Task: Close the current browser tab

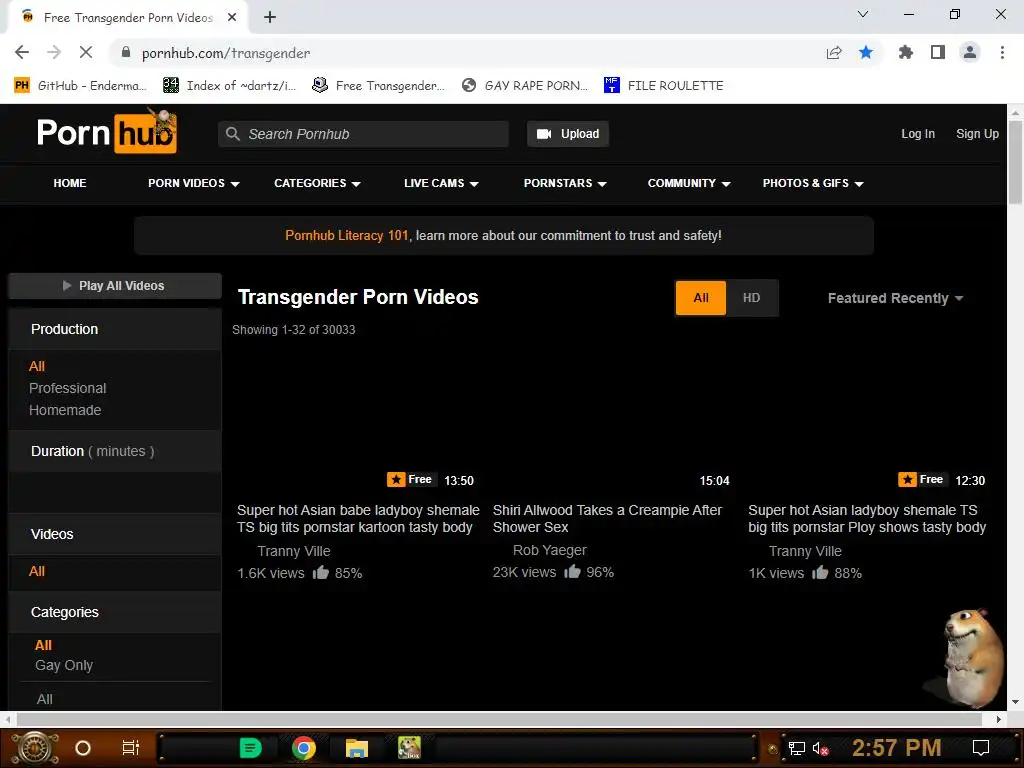Action: 232,17
